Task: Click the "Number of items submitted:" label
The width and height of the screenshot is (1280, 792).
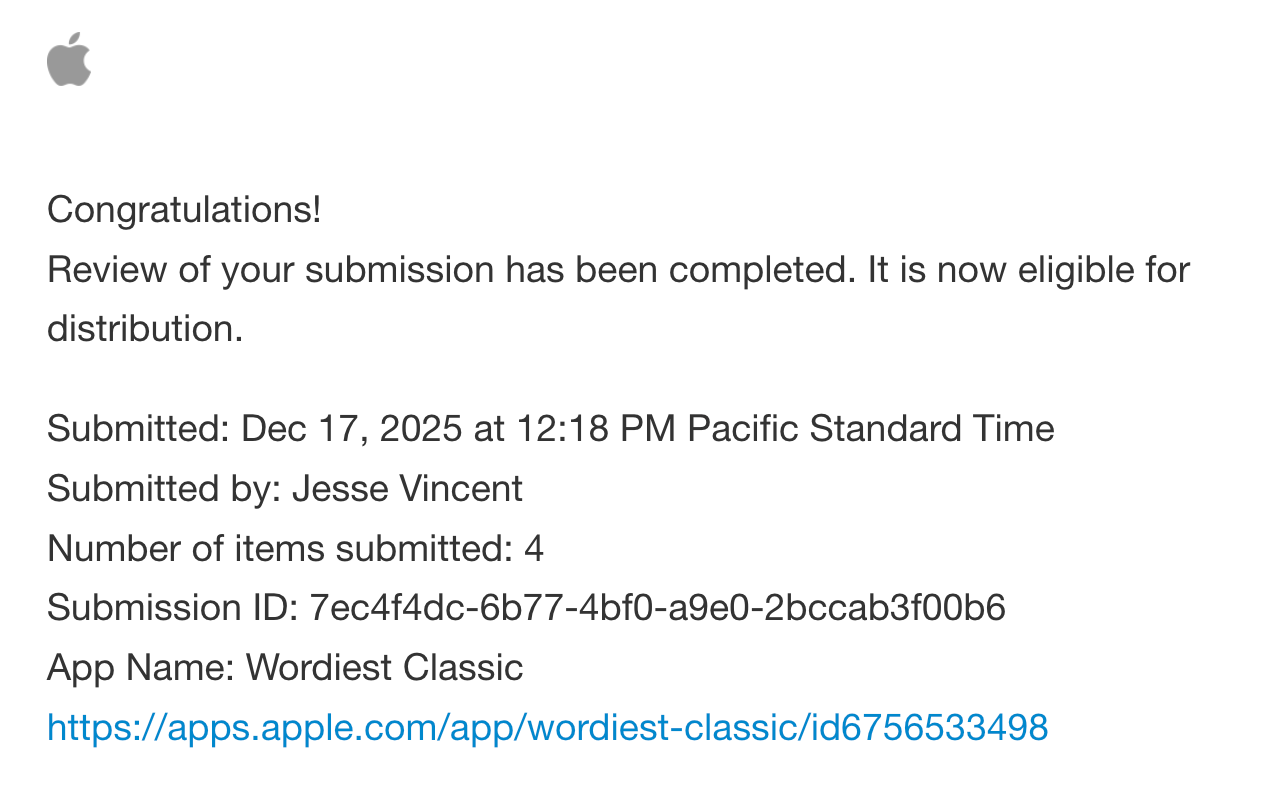Action: (x=280, y=549)
